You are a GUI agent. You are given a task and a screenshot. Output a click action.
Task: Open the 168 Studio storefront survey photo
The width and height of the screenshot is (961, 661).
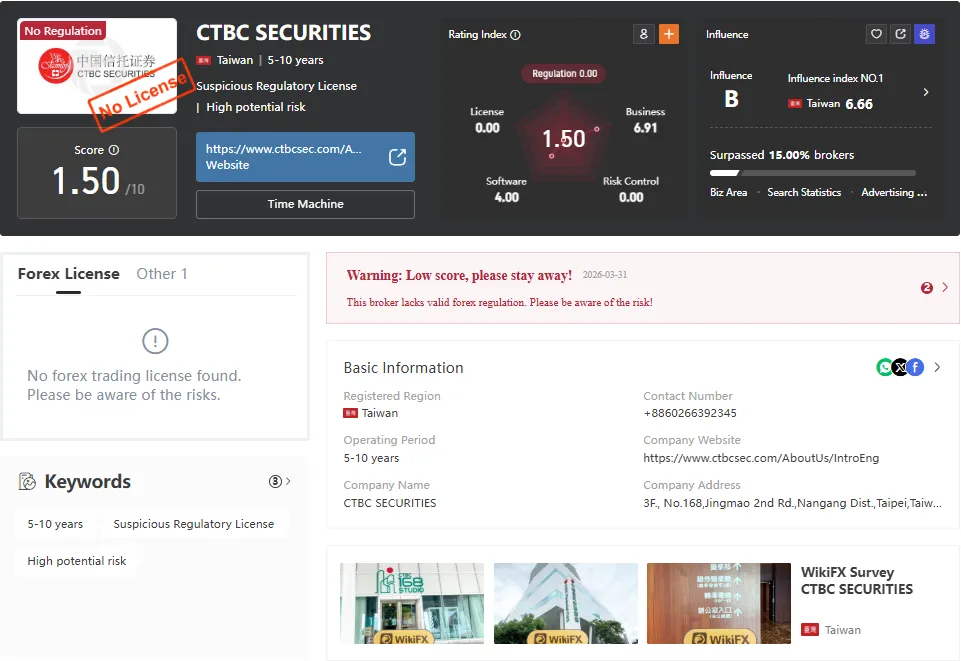(x=412, y=603)
